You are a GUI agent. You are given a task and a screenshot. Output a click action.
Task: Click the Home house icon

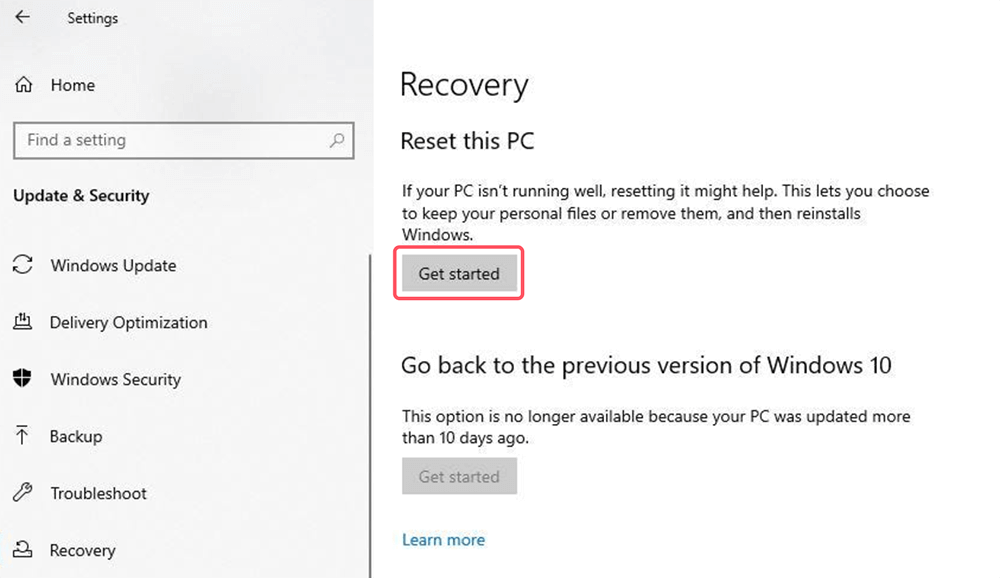(22, 84)
